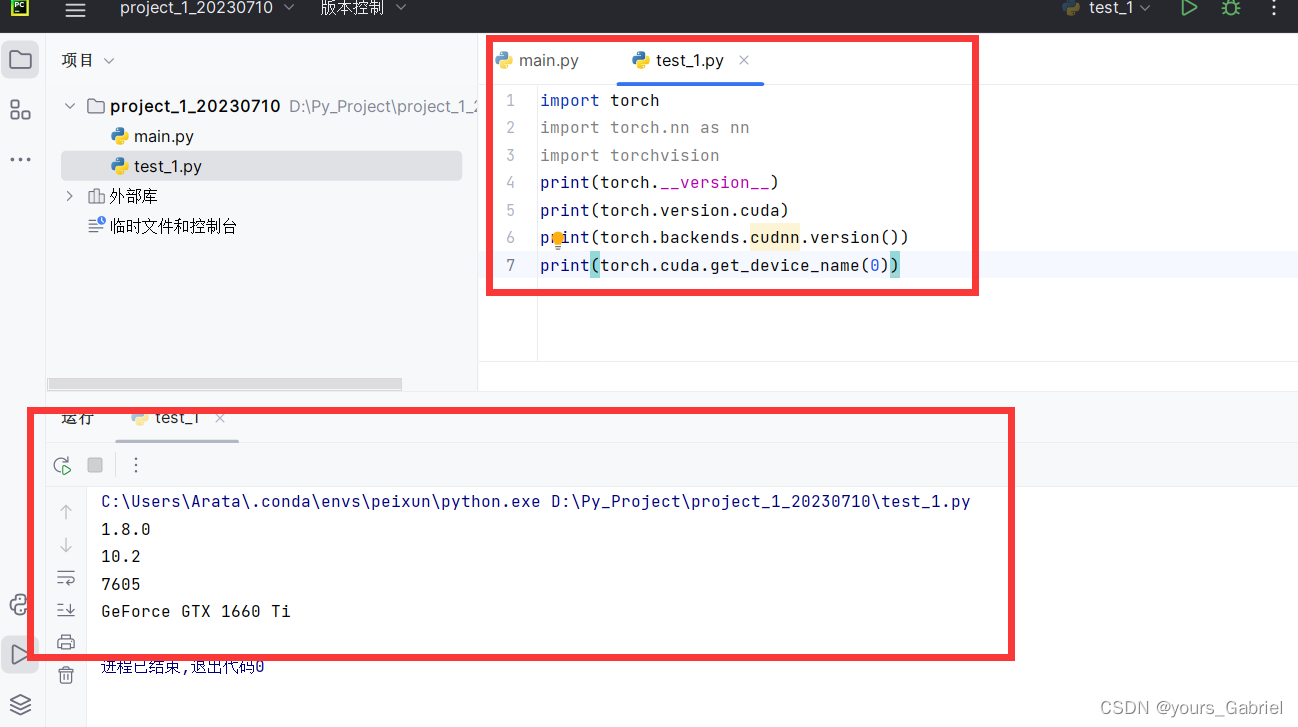1298x727 pixels.
Task: Expand the 外部库 node
Action: 70,196
